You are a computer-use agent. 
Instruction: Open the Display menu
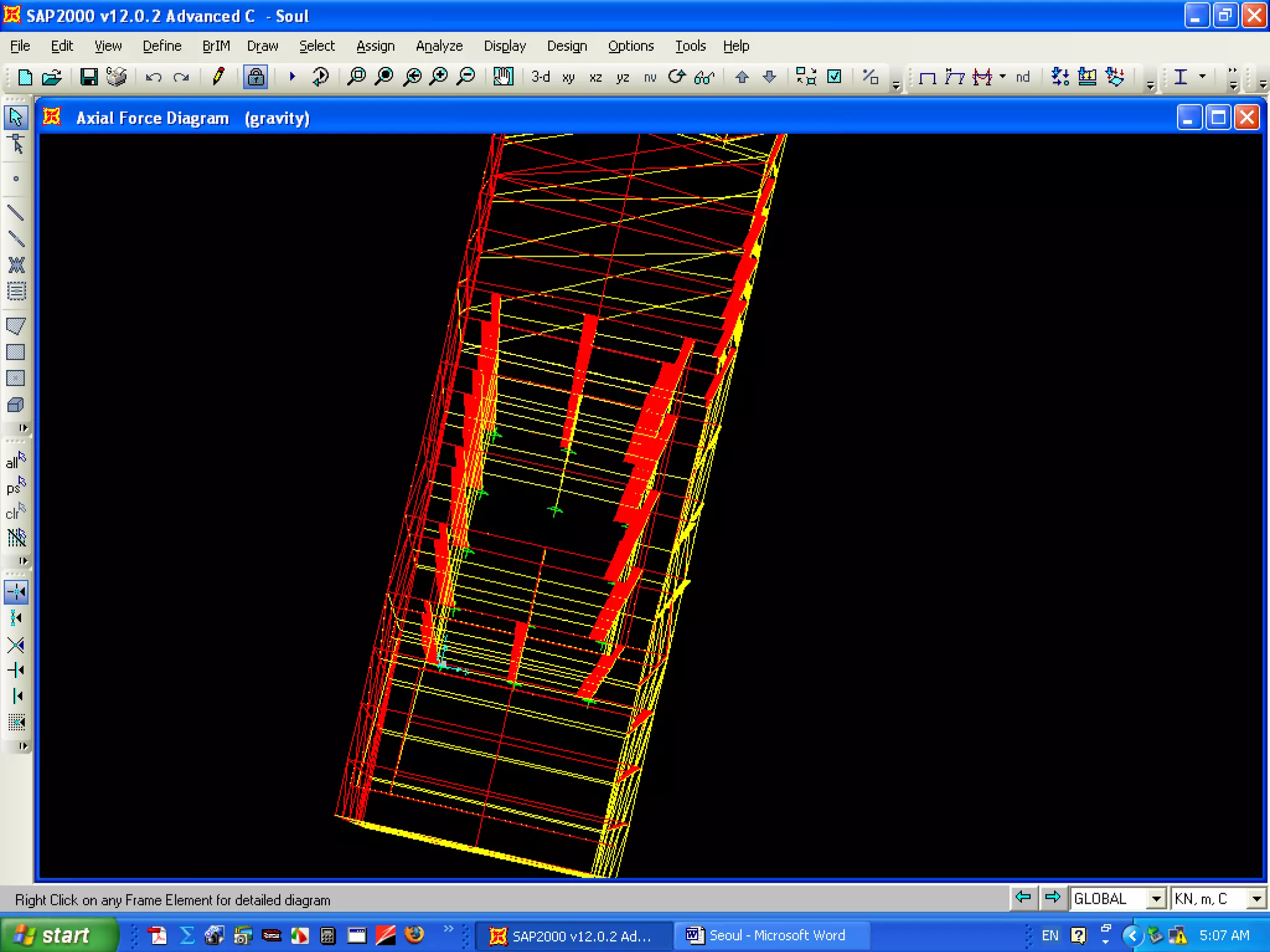pos(505,46)
